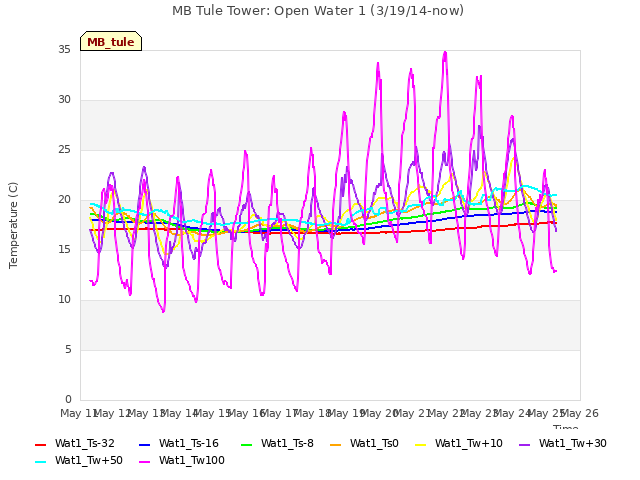Click the 30 y-axis tick label
640x480 pixels.
coord(64,100)
